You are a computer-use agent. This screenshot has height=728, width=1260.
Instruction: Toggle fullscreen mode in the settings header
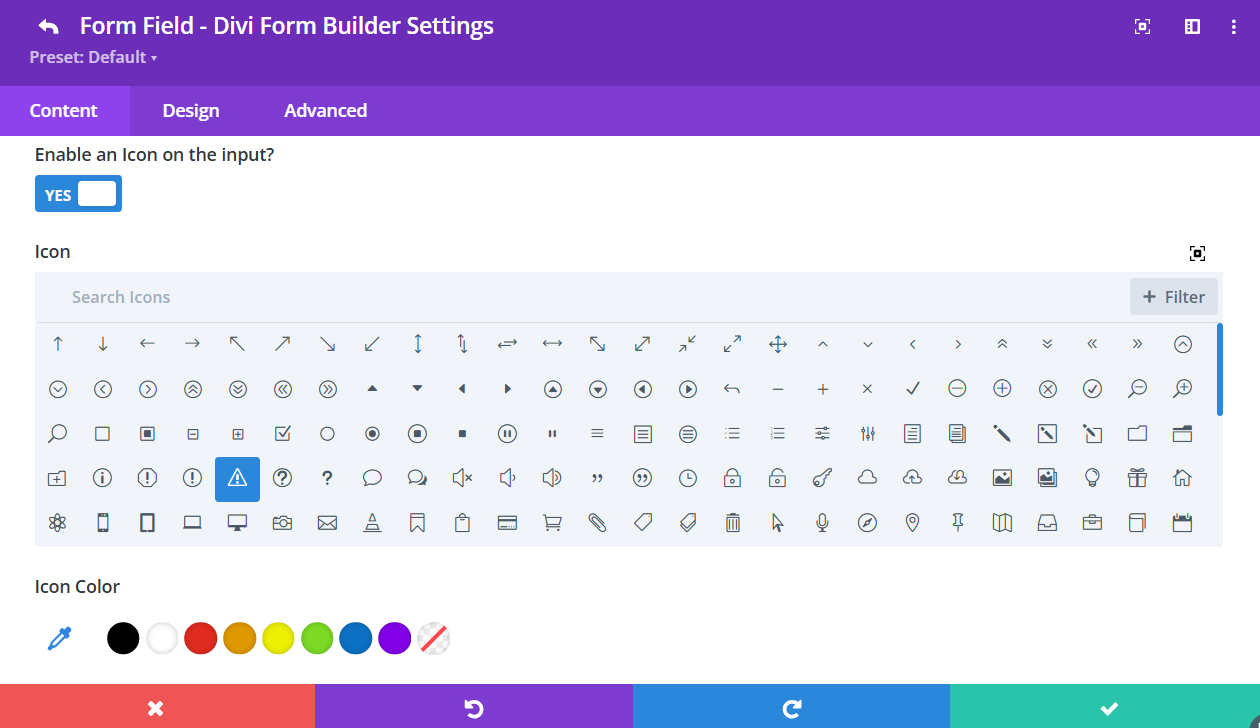1142,26
